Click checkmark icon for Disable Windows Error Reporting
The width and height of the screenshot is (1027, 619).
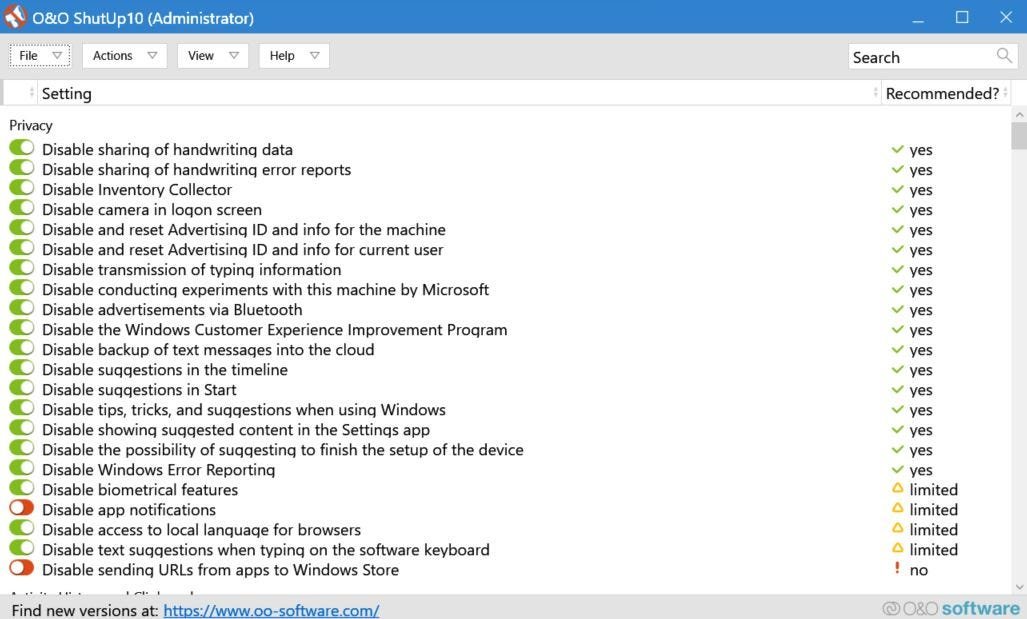(x=897, y=470)
